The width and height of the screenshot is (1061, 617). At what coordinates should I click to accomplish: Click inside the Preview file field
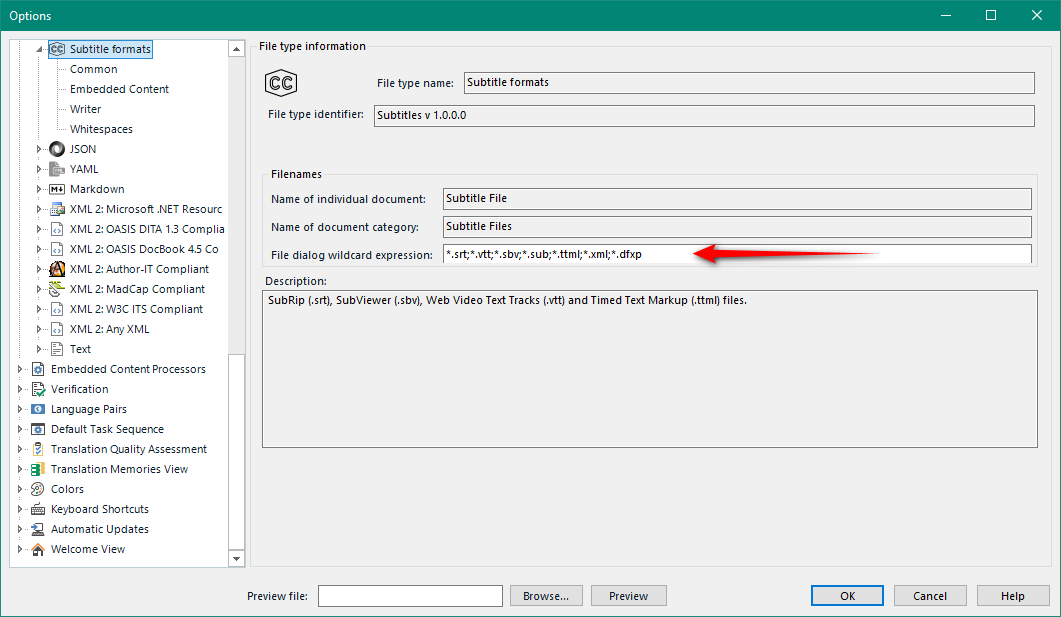coord(410,595)
